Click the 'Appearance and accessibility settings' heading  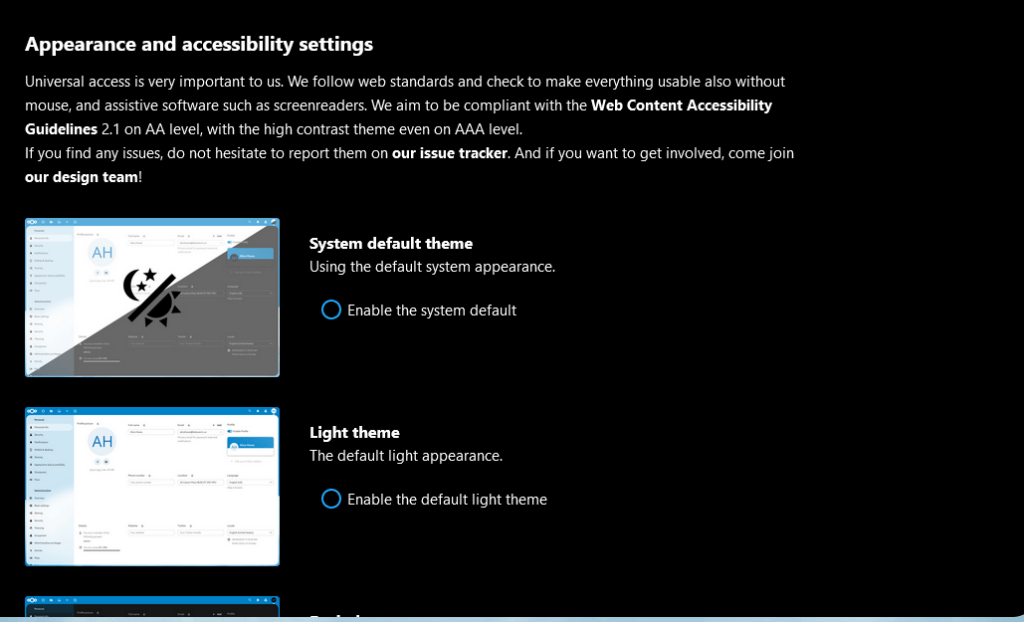[198, 44]
